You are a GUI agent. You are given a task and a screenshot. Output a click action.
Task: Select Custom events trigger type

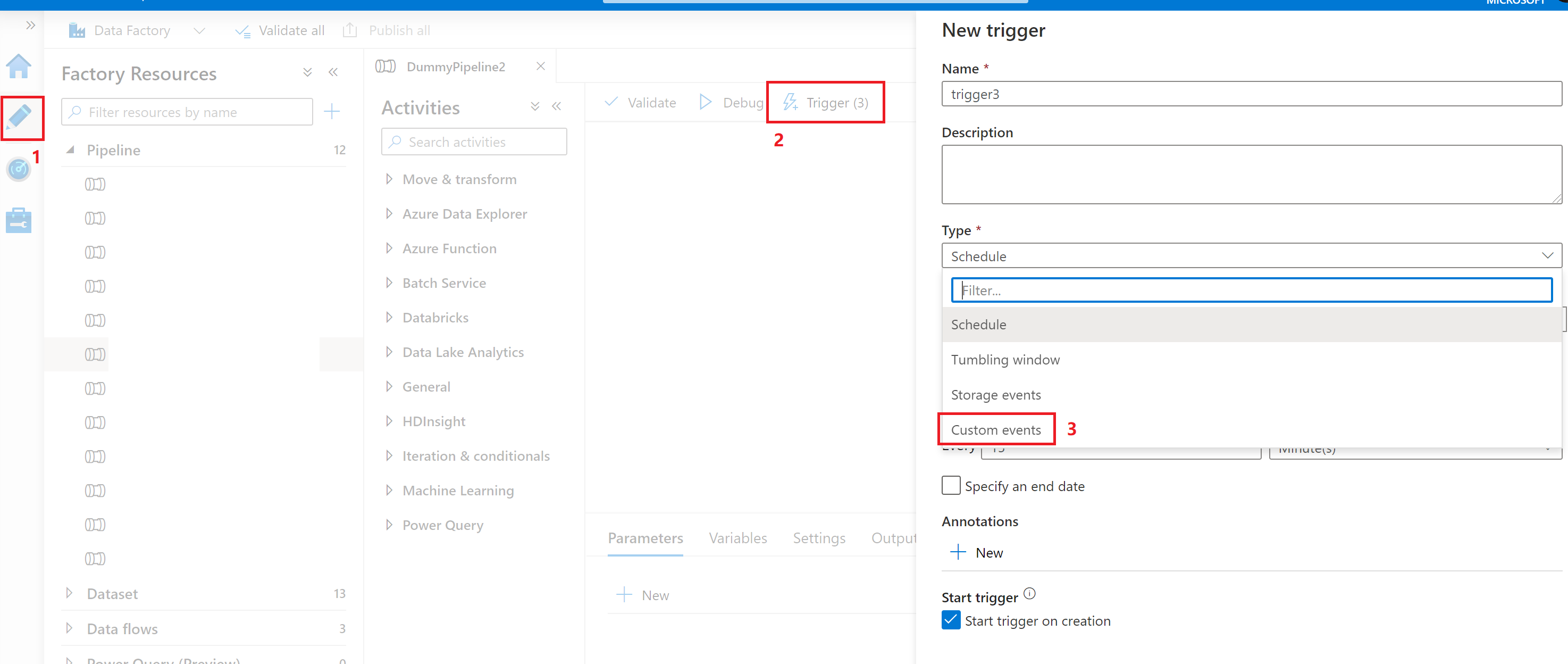pos(997,429)
